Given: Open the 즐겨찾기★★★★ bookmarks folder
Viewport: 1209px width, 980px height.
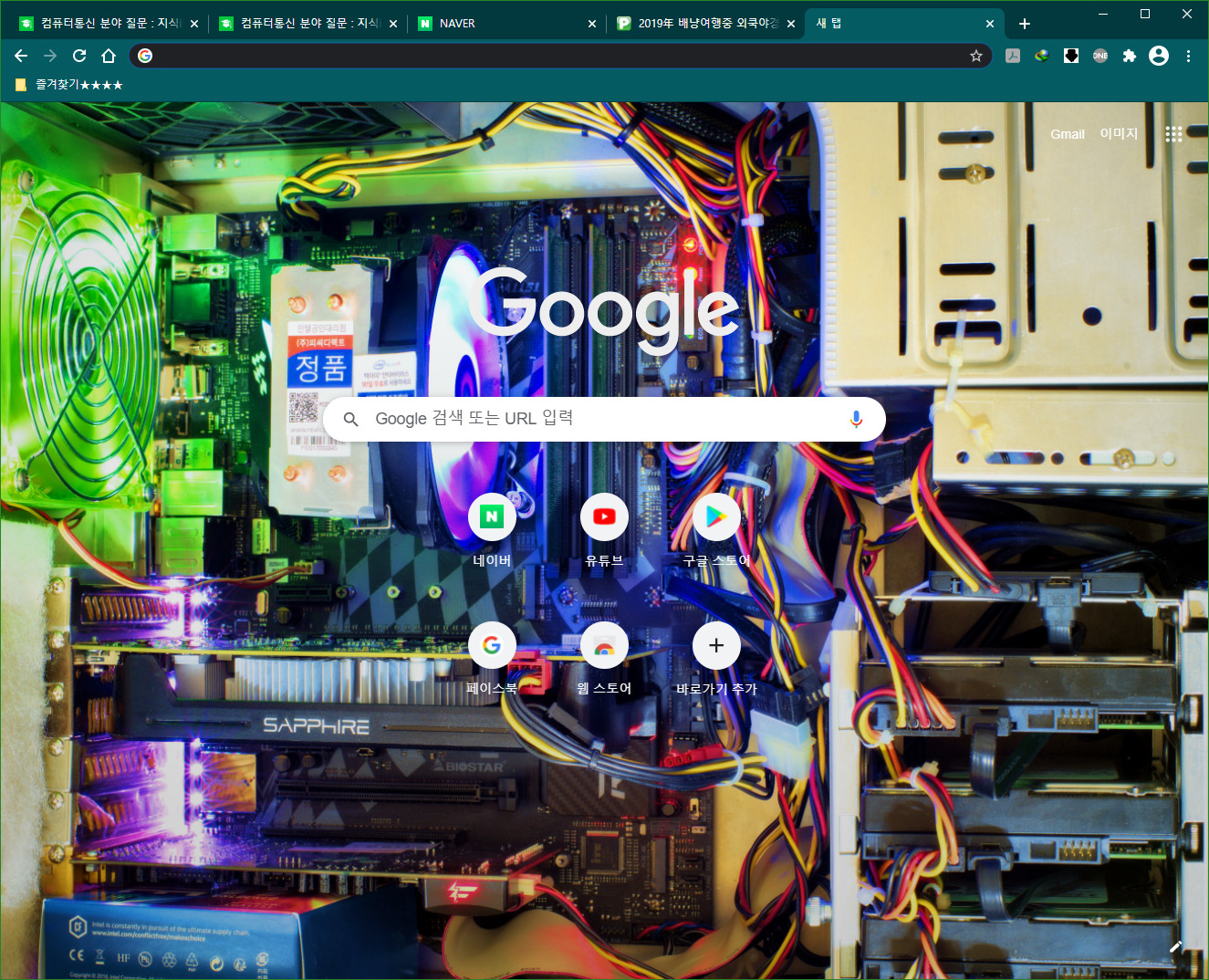Looking at the screenshot, I should (69, 85).
